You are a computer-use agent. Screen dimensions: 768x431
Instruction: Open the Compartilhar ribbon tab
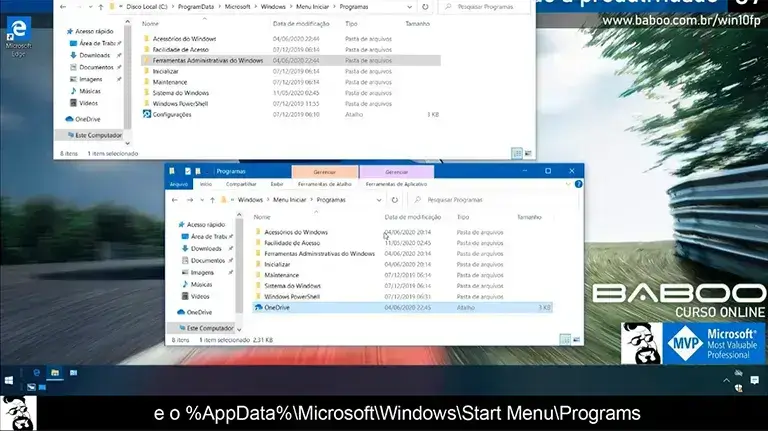241,184
